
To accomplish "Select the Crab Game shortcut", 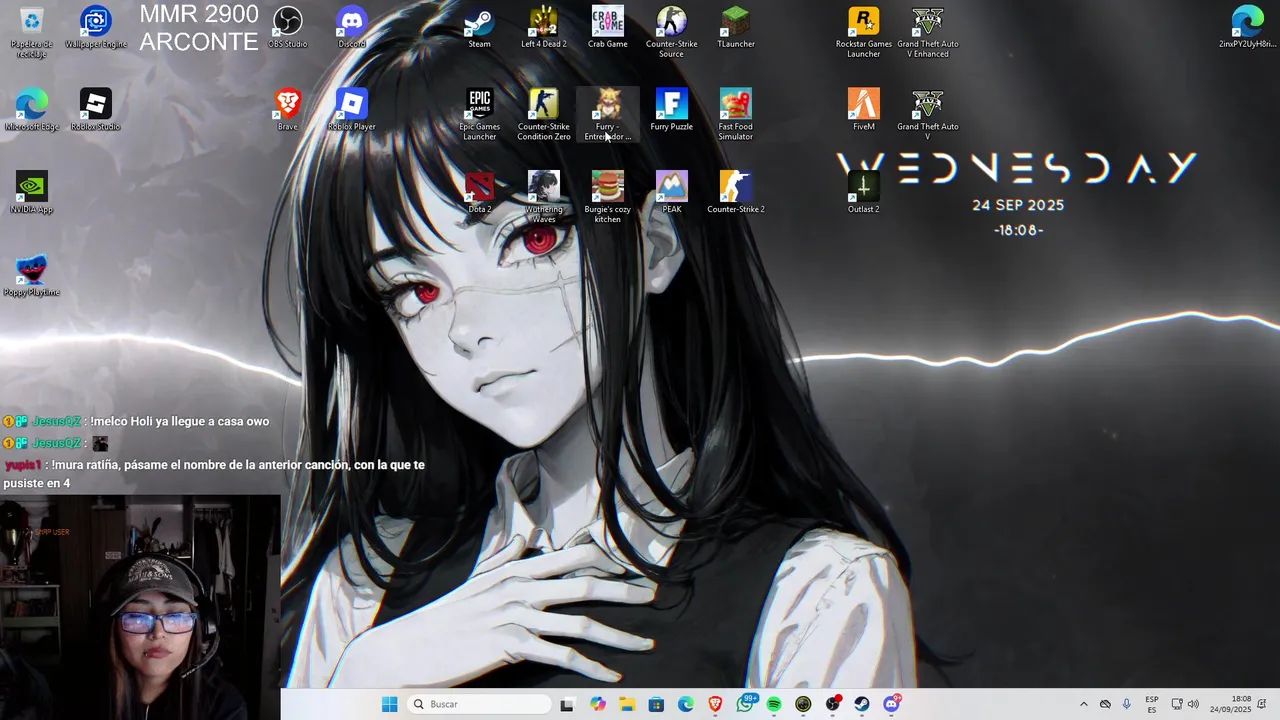I will pyautogui.click(x=608, y=27).
